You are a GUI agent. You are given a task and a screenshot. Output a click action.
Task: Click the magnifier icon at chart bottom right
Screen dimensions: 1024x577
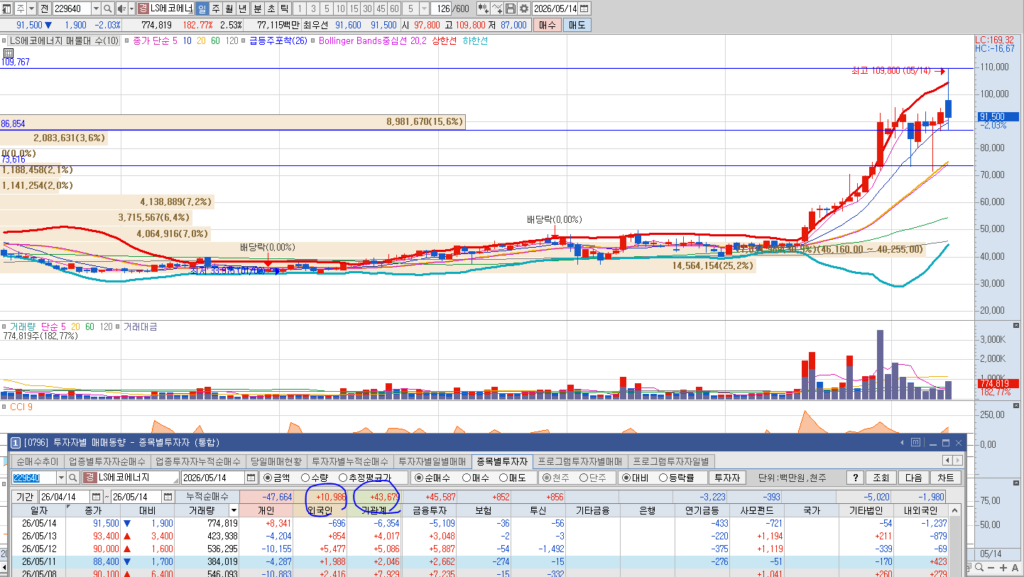(x=979, y=568)
